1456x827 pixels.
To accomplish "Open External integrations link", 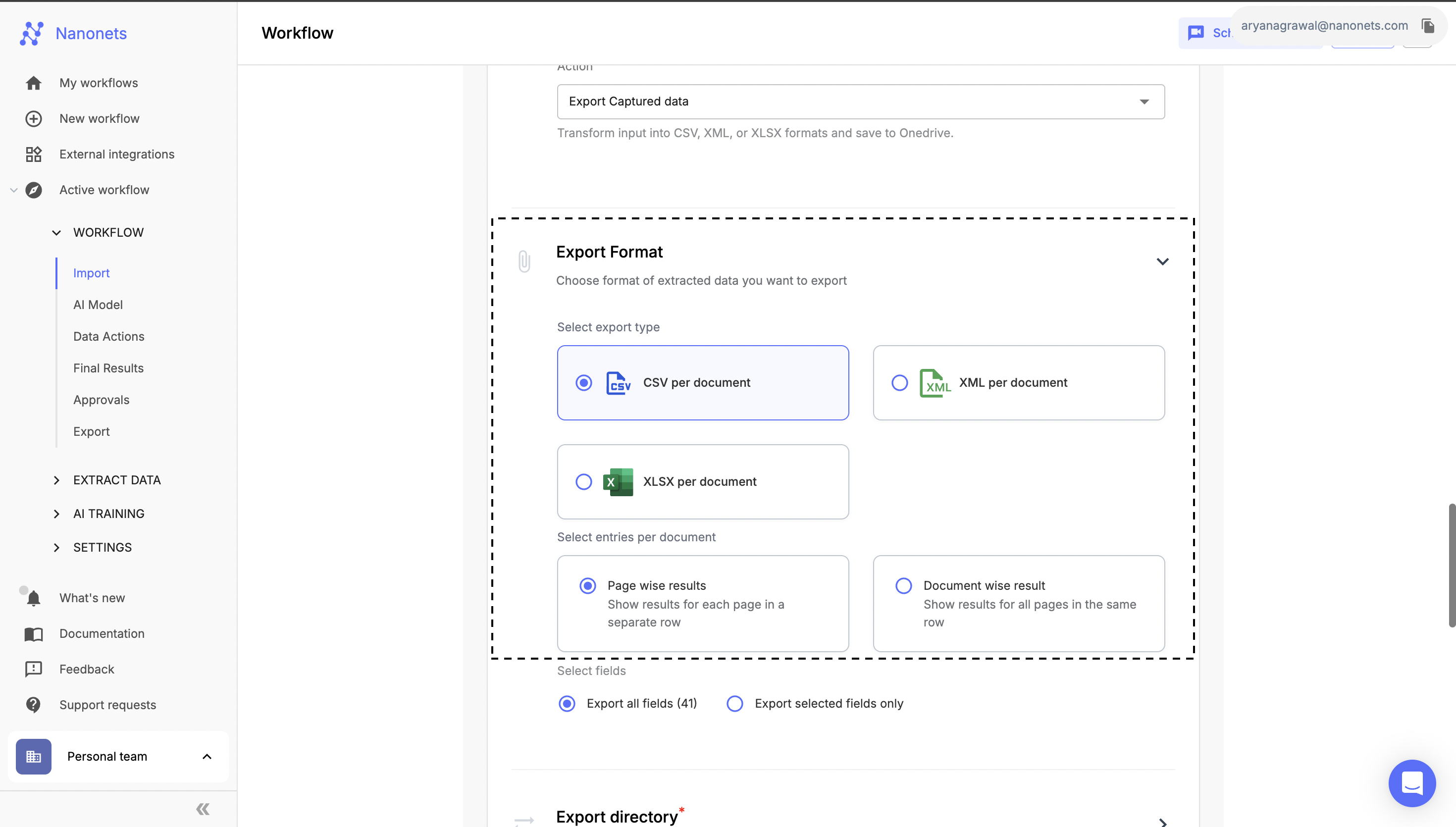I will tap(117, 155).
